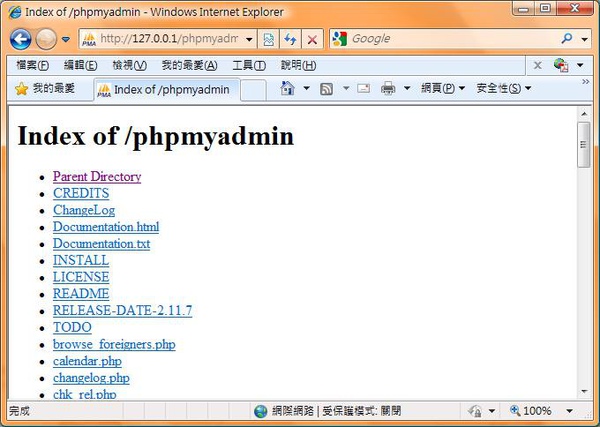Screen dimensions: 600x427
Task: Click the address bar URL field
Action: [x=168, y=39]
